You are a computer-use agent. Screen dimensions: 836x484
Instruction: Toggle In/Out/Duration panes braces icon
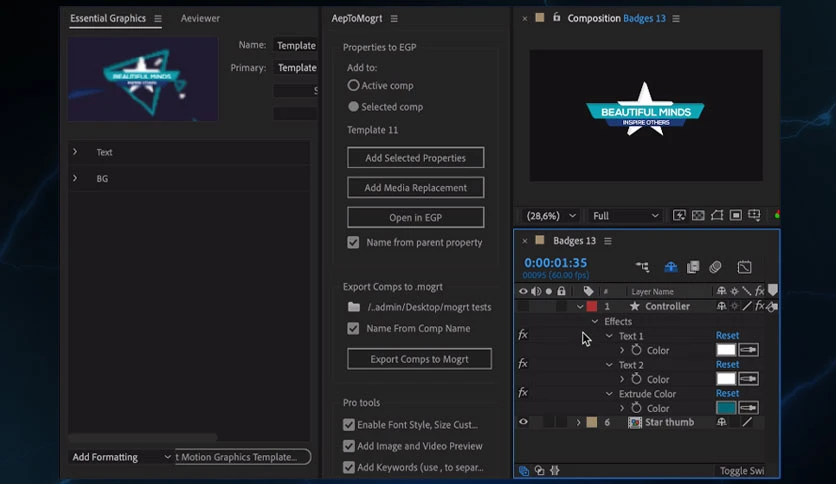555,471
